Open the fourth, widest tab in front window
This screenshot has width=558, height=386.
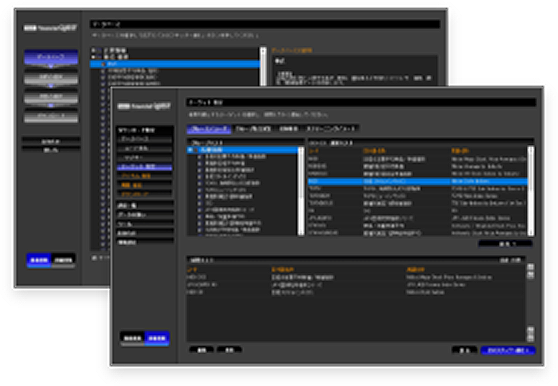pos(330,129)
